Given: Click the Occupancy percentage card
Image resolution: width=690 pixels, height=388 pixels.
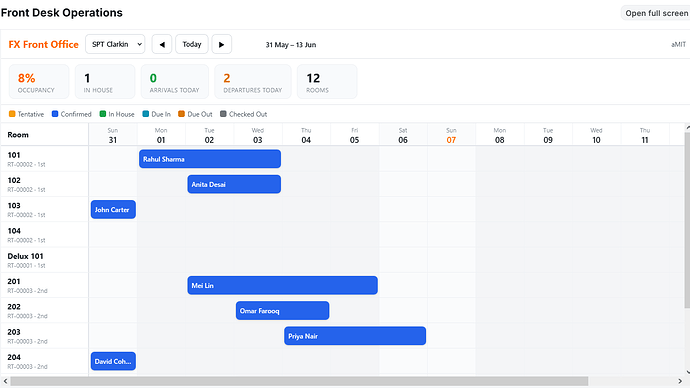Looking at the screenshot, I should (39, 81).
